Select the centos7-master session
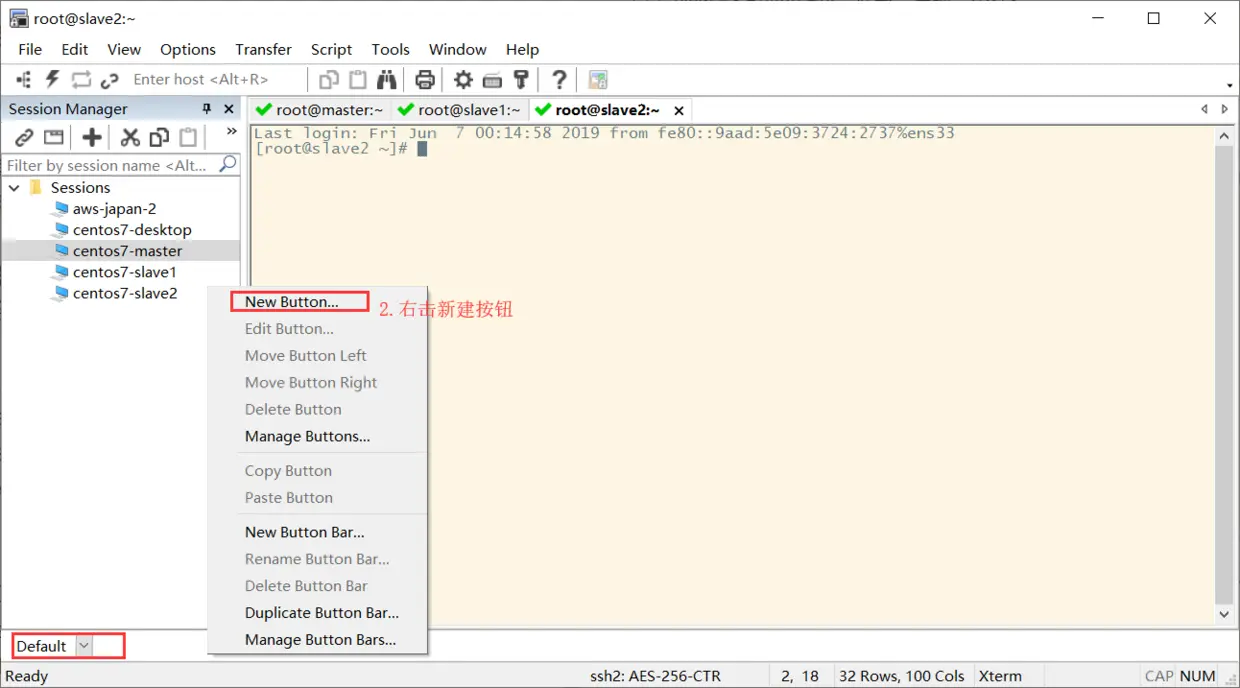Image resolution: width=1240 pixels, height=688 pixels. point(127,251)
